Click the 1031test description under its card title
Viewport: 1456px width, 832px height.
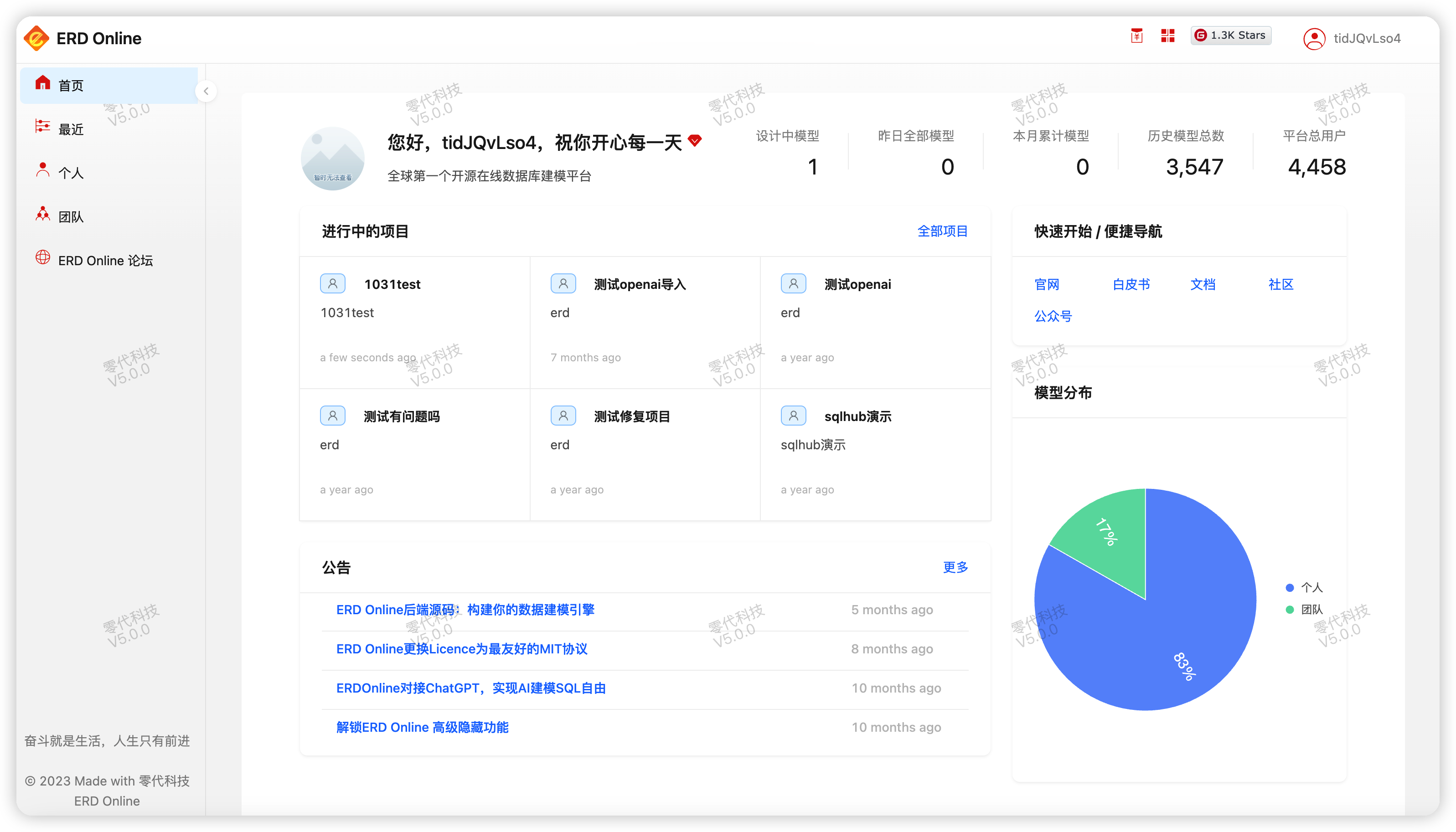point(346,313)
